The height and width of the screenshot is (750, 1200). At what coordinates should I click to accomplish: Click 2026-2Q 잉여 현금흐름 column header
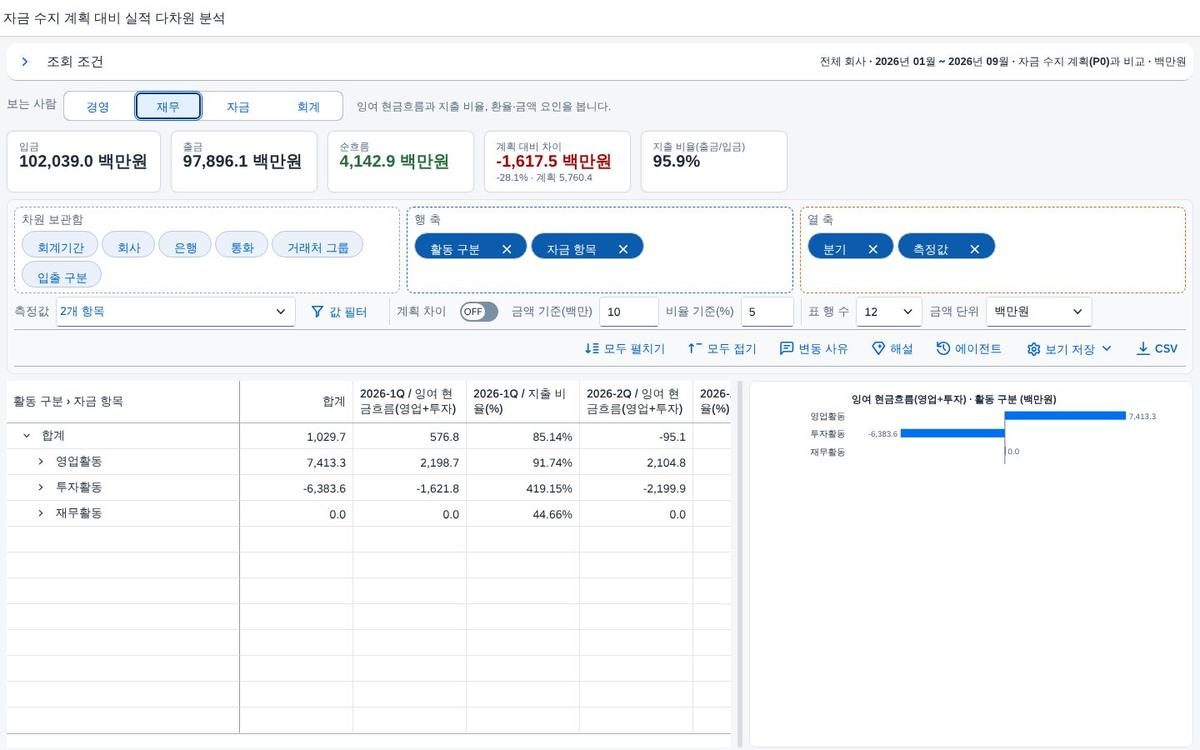click(x=635, y=401)
